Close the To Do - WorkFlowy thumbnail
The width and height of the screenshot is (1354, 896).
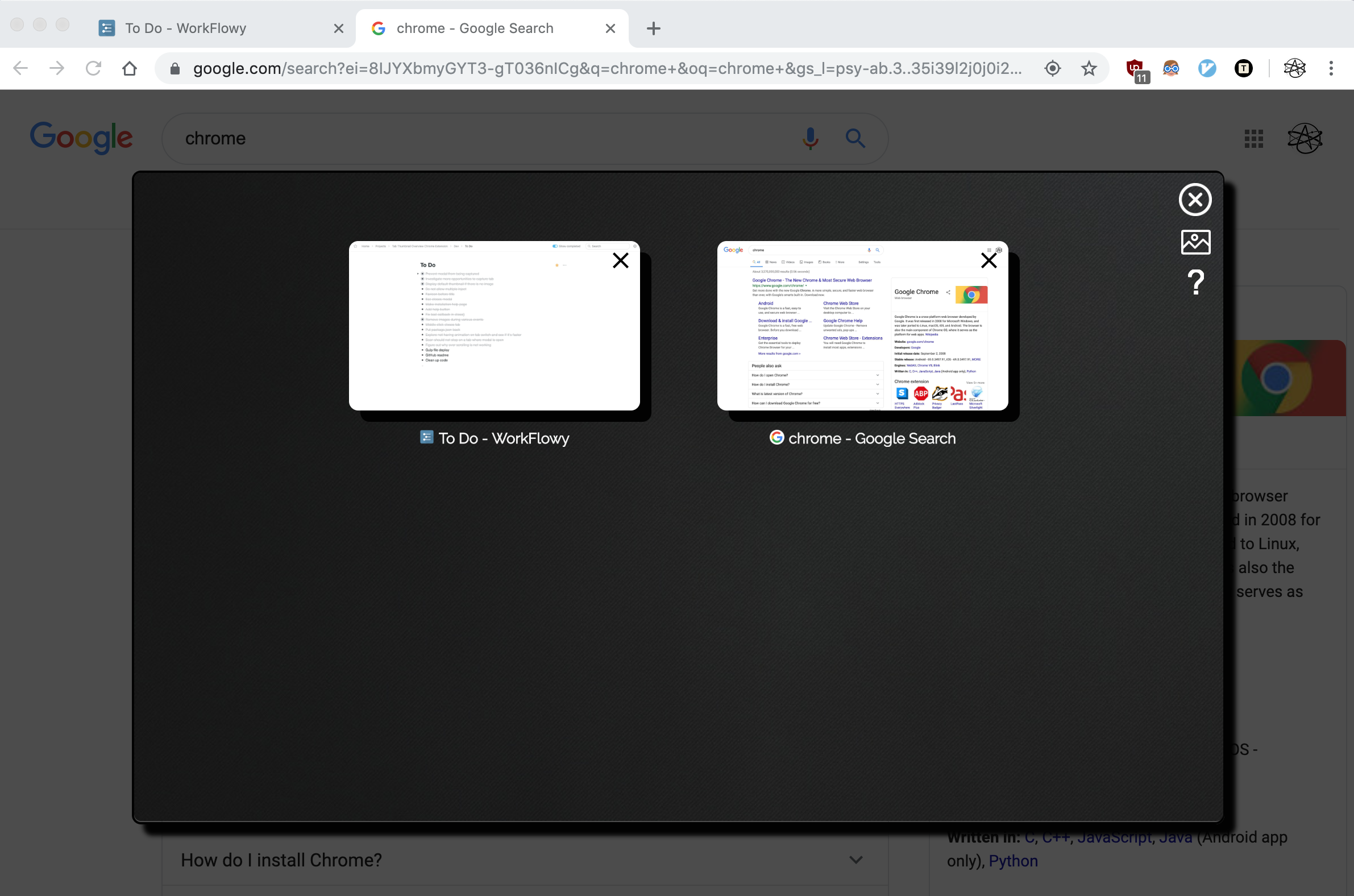(620, 260)
